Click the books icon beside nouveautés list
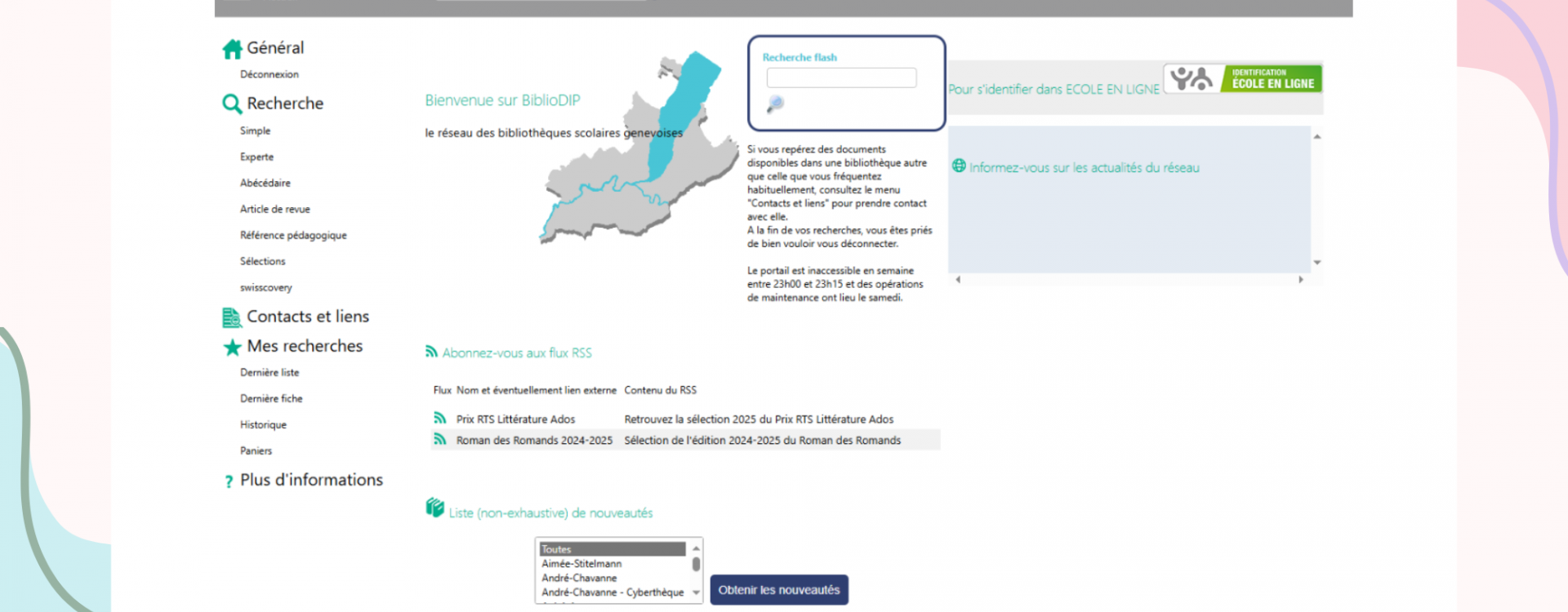The image size is (1568, 612). (x=434, y=508)
